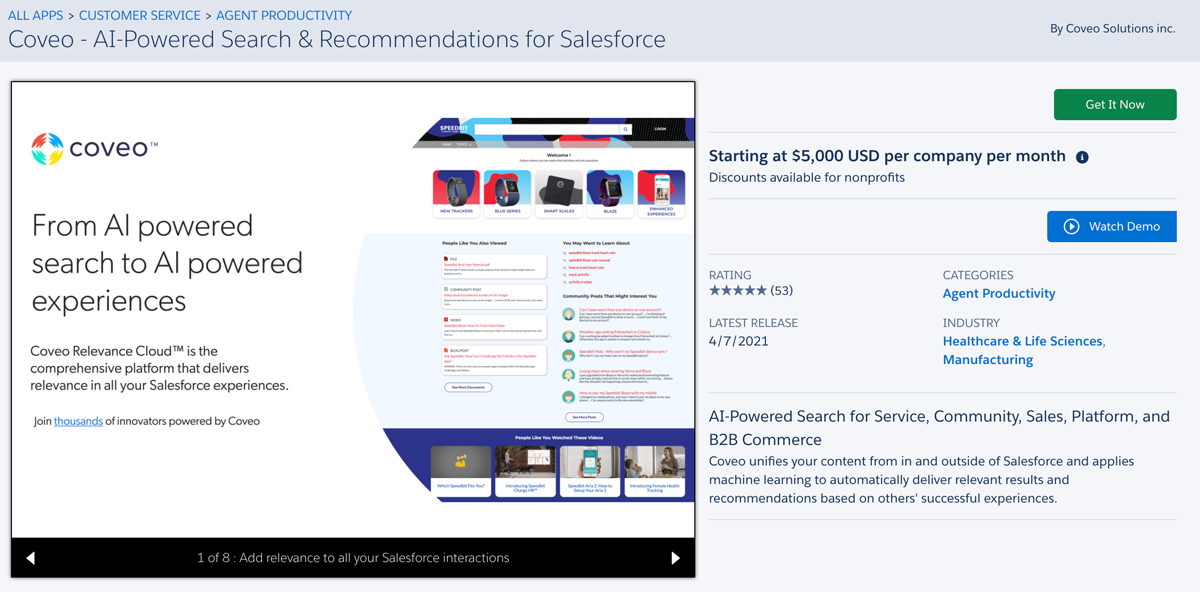The width and height of the screenshot is (1200, 592).
Task: Open the Agent Productivity category
Action: coord(998,292)
